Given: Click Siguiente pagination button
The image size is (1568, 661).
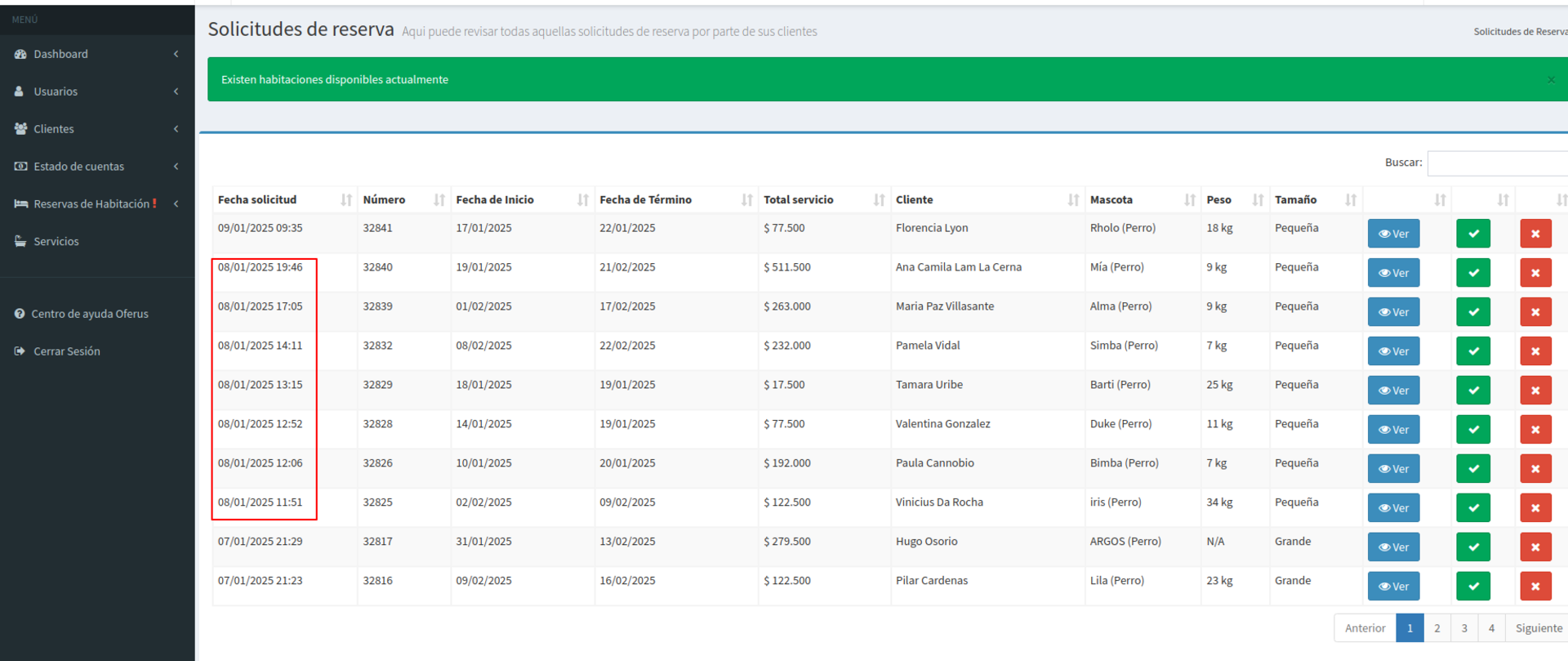Looking at the screenshot, I should click(x=1538, y=628).
